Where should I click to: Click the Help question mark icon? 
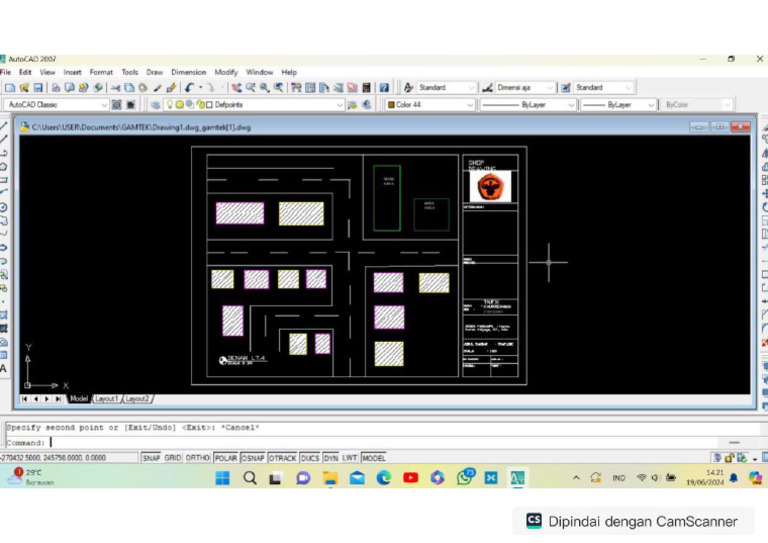point(384,88)
